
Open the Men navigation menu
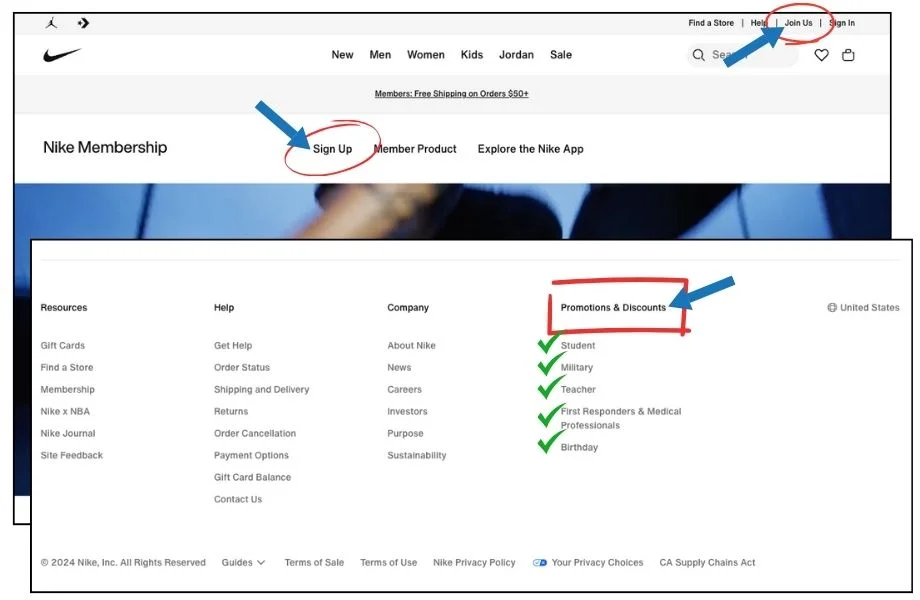coord(380,55)
